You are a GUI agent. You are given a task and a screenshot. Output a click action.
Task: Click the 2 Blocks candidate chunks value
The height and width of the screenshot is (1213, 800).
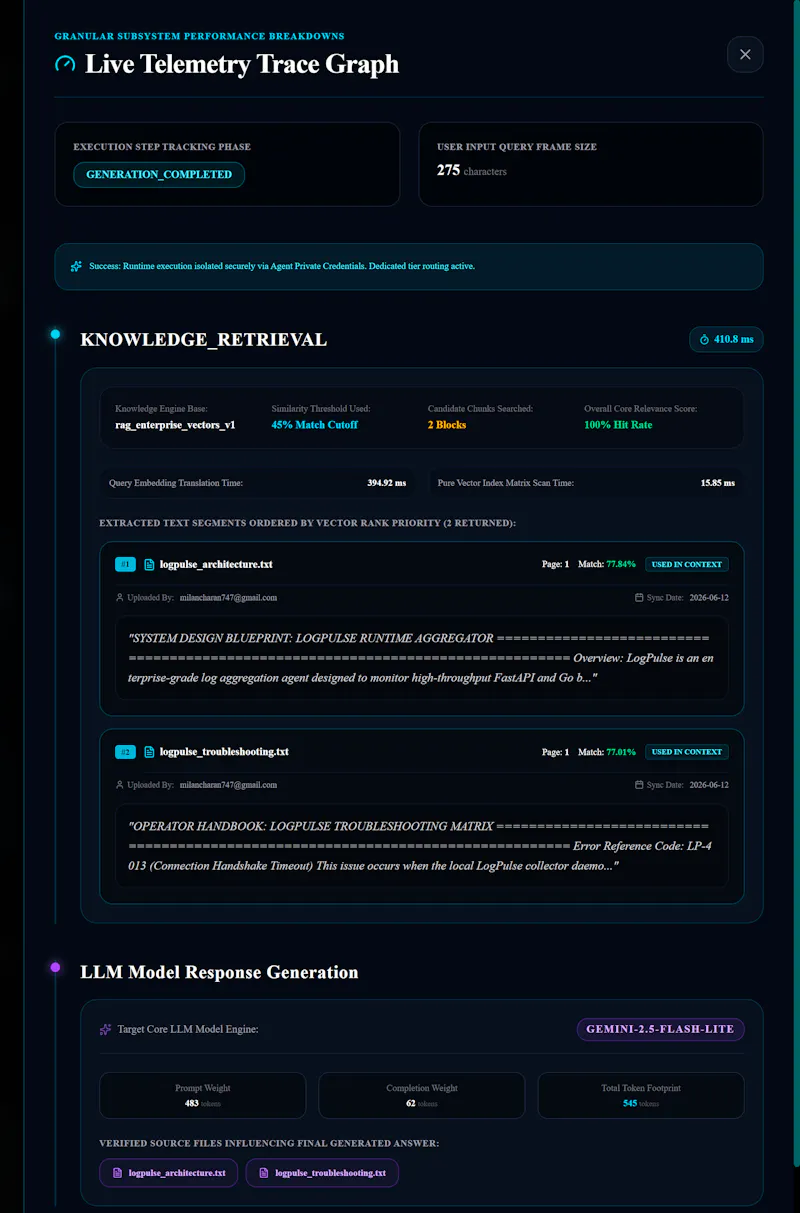447,425
